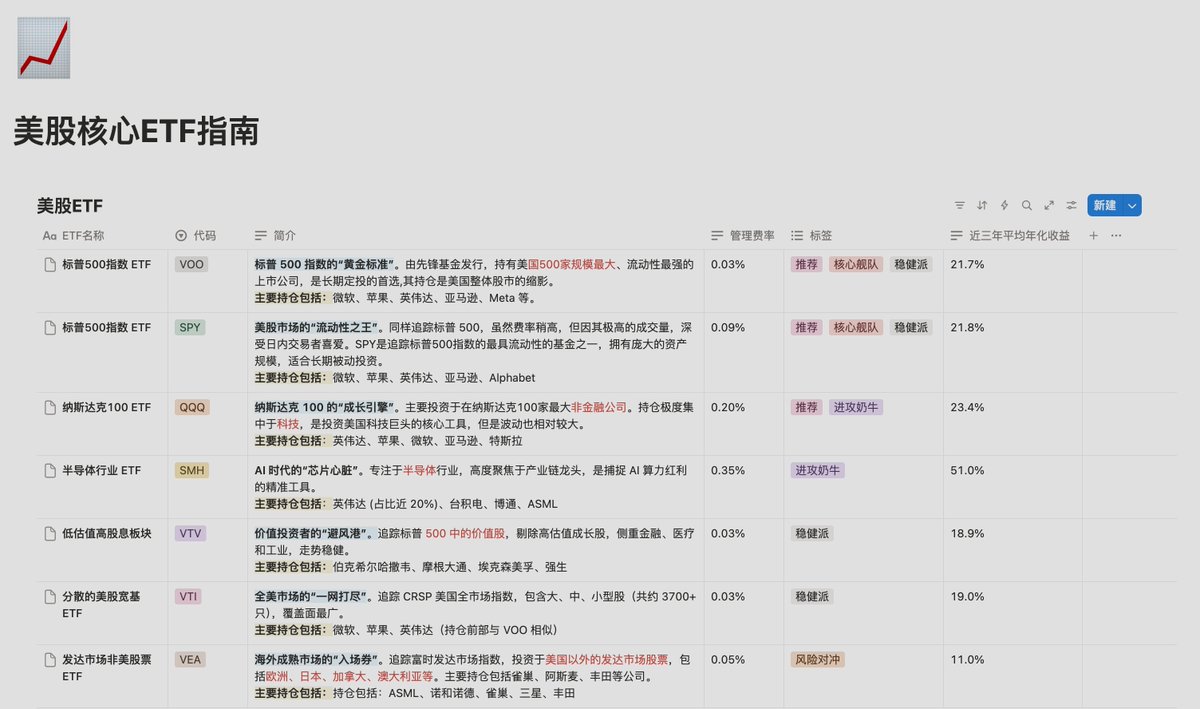
Task: Add a new property plus icon
Action: click(x=1093, y=235)
